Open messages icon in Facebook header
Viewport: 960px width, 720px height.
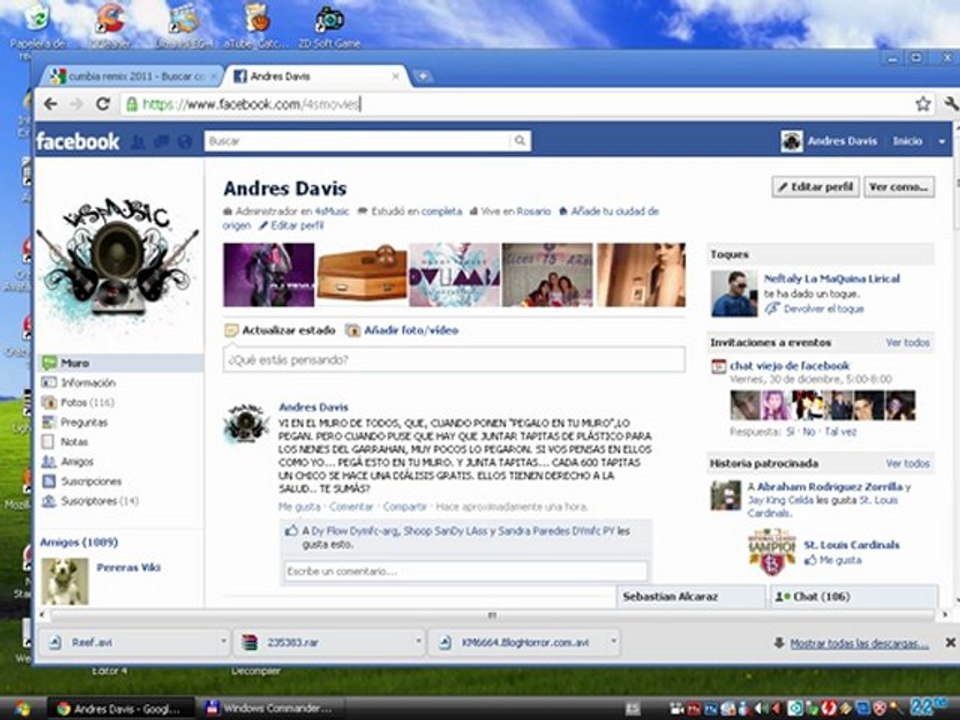[x=161, y=142]
